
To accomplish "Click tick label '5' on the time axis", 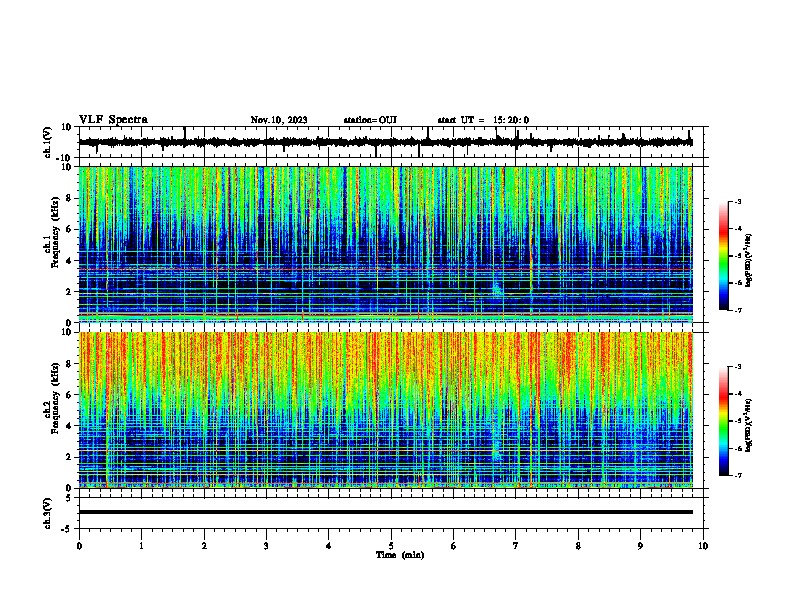I will pyautogui.click(x=391, y=546).
